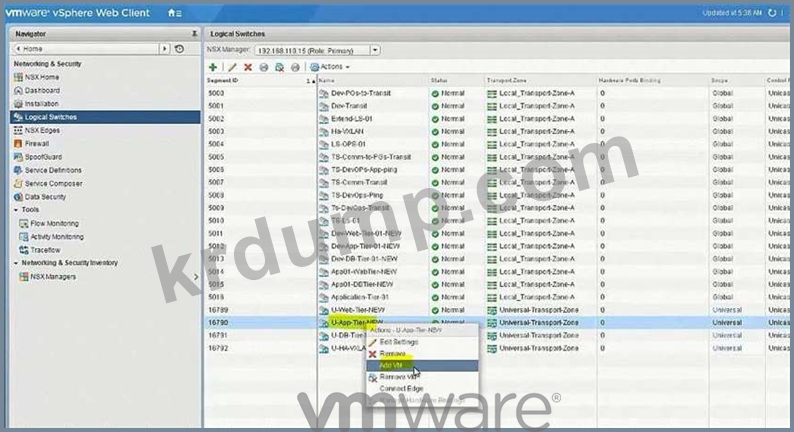Select the Extend-LS-01 logical switch row

(496, 119)
